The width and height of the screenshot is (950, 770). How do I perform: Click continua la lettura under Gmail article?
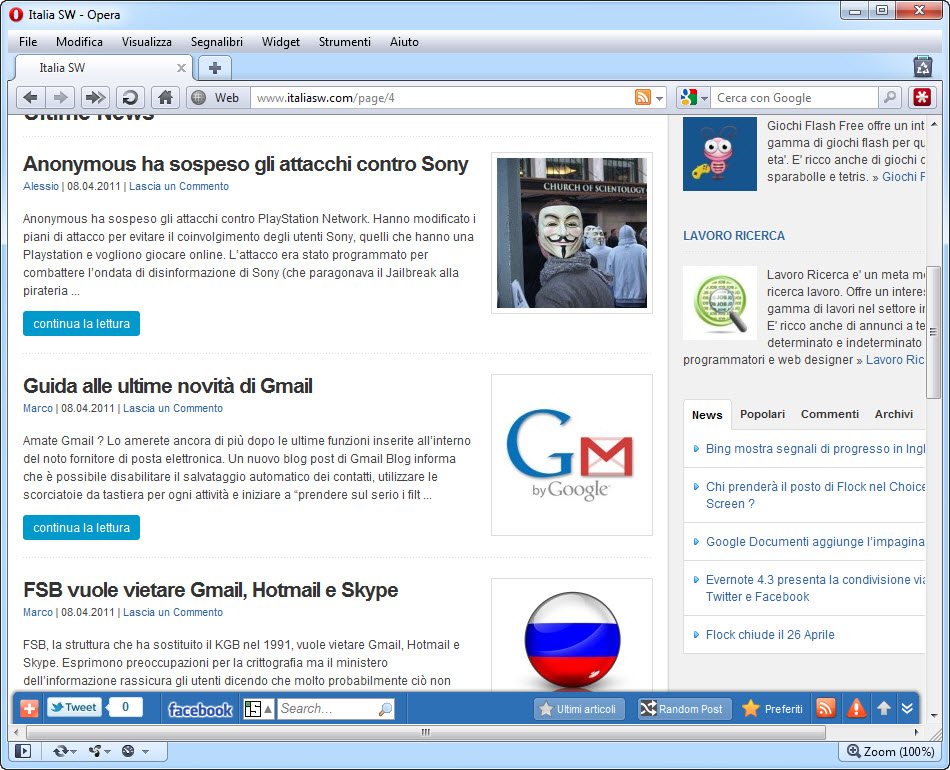click(x=81, y=528)
